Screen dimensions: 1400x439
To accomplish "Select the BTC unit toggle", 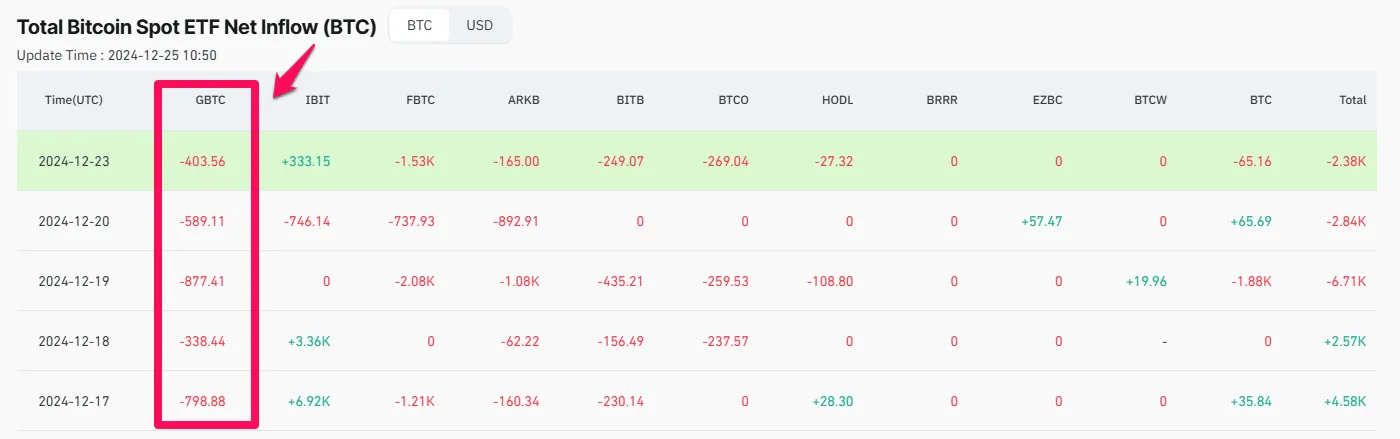I will [420, 26].
